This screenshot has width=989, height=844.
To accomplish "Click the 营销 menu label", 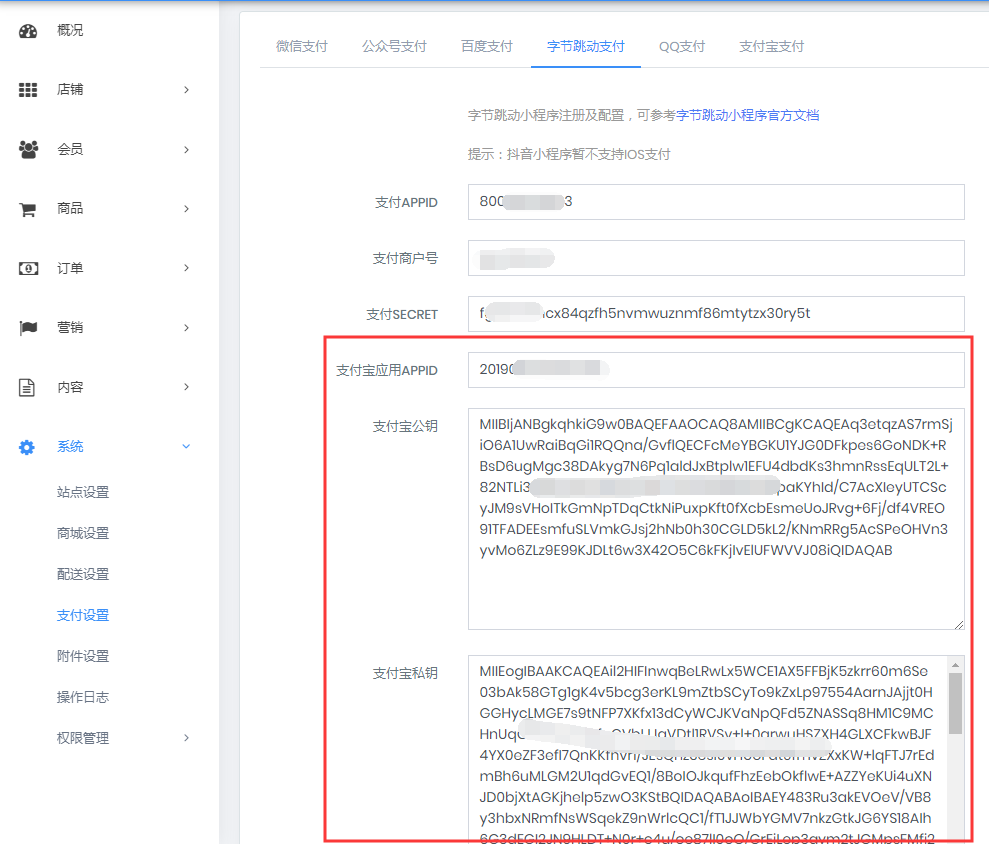I will pos(70,327).
